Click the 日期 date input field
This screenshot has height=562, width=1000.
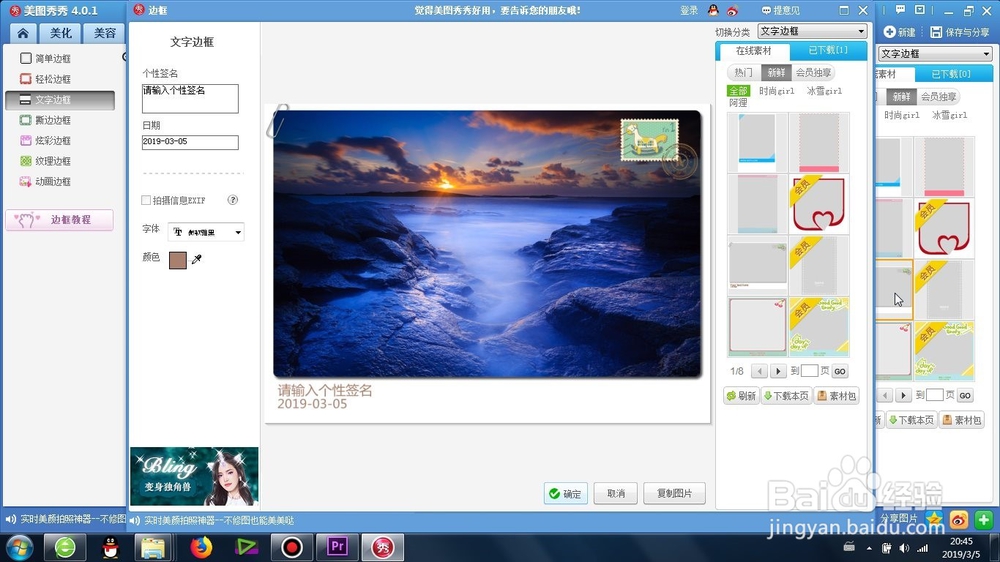coord(190,142)
